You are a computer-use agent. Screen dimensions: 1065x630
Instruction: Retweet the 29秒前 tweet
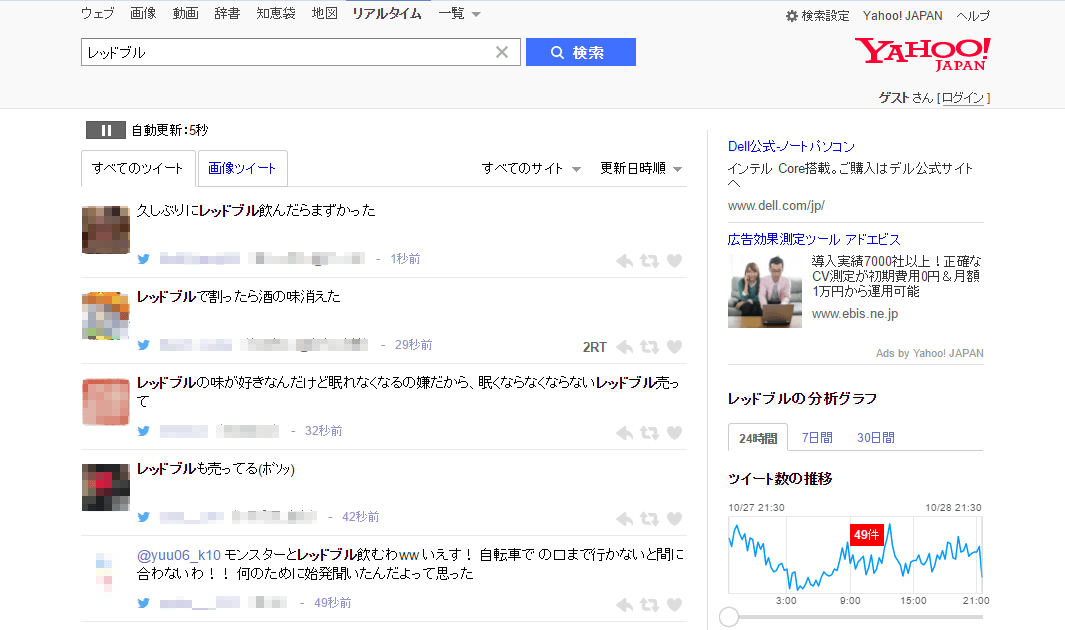(649, 347)
